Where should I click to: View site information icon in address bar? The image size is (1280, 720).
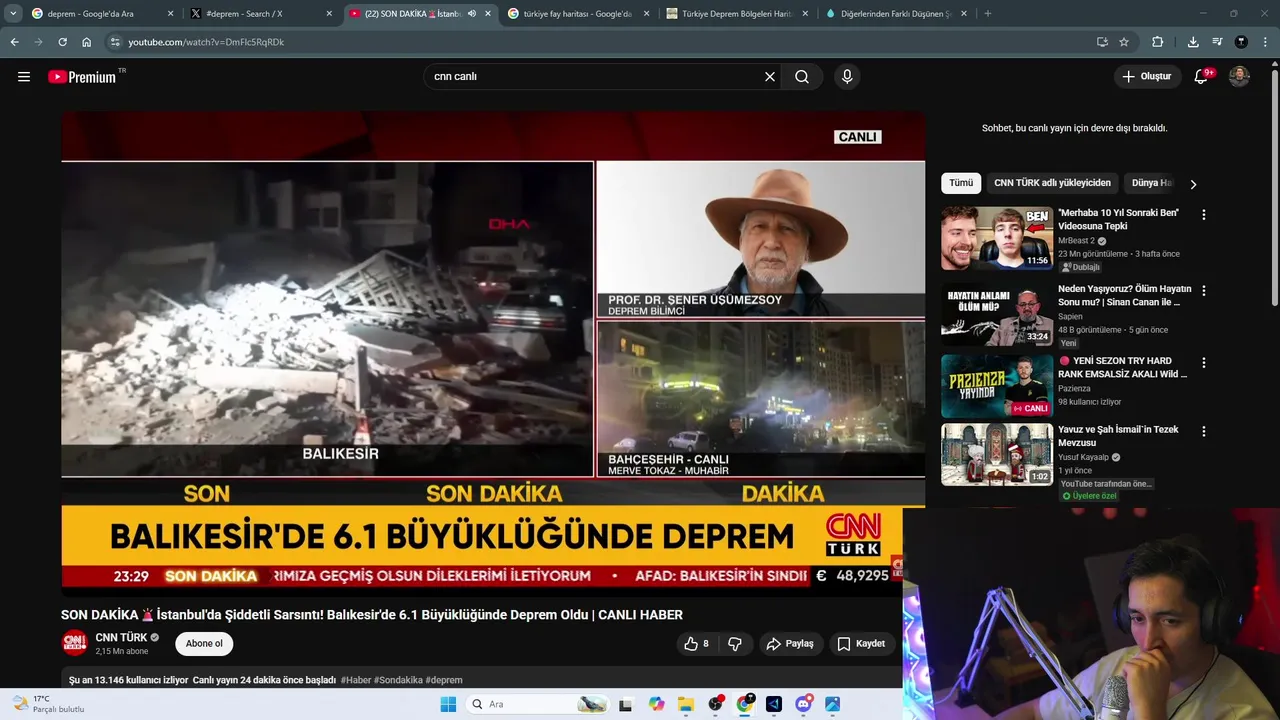pos(115,42)
